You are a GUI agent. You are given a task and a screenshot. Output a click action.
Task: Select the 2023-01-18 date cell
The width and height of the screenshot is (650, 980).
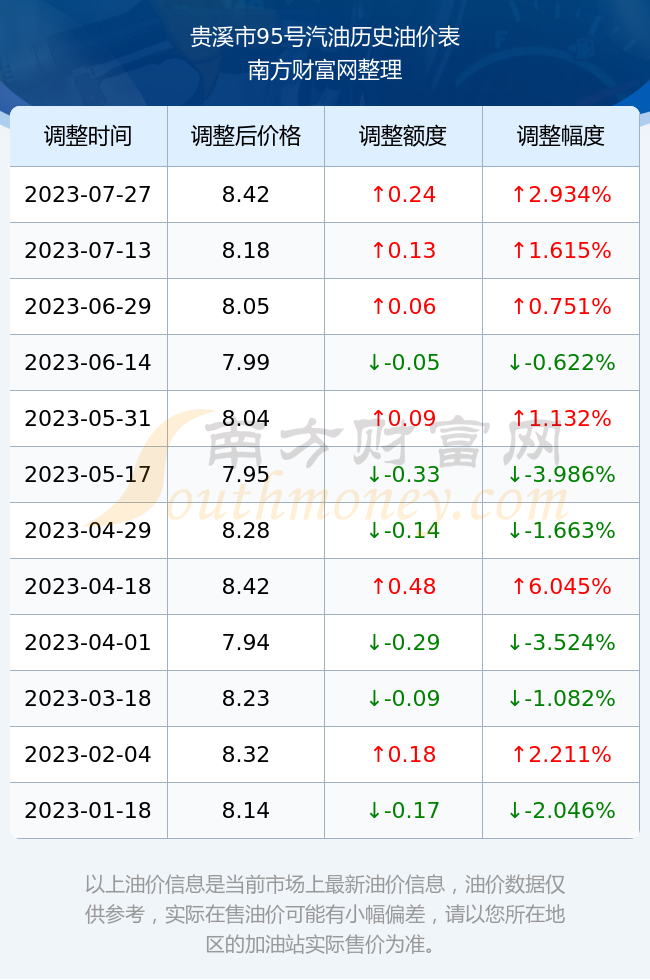click(88, 811)
